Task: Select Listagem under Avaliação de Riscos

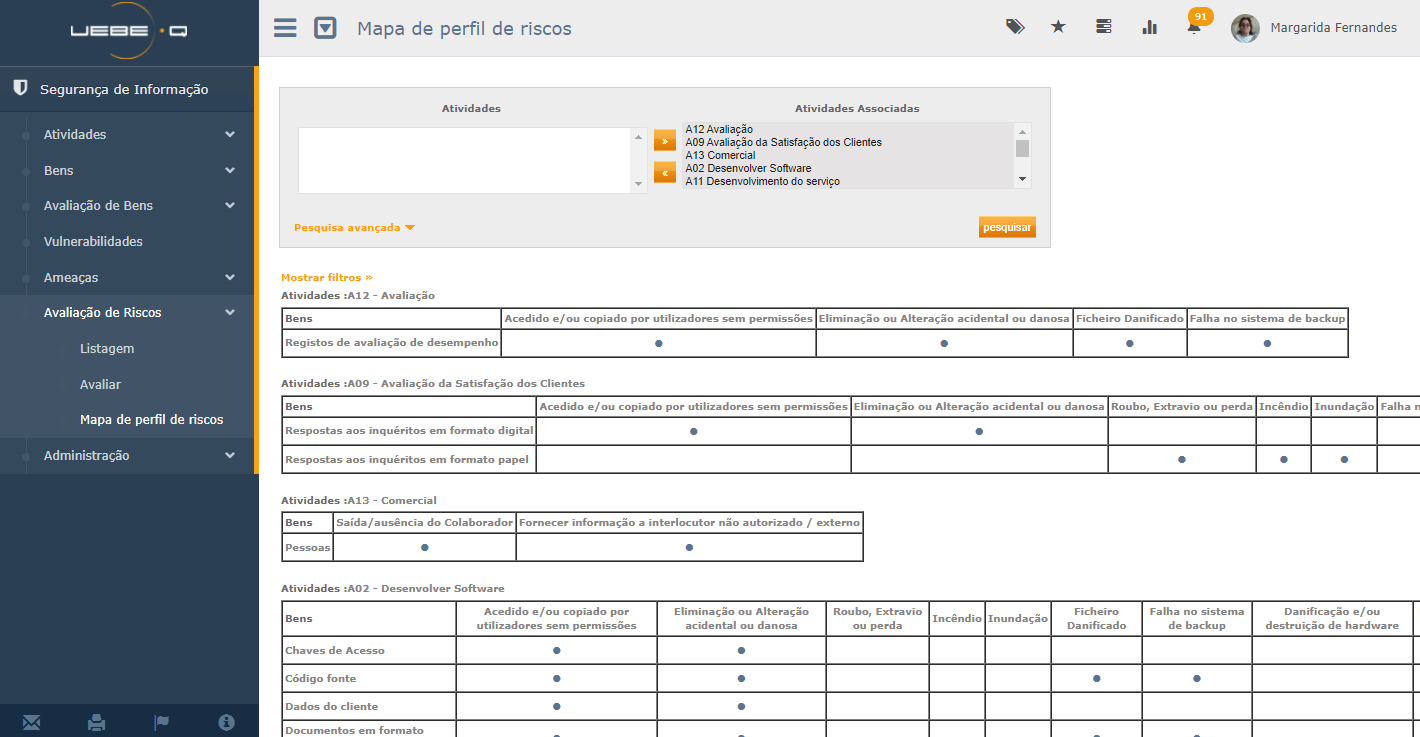Action: (x=107, y=349)
